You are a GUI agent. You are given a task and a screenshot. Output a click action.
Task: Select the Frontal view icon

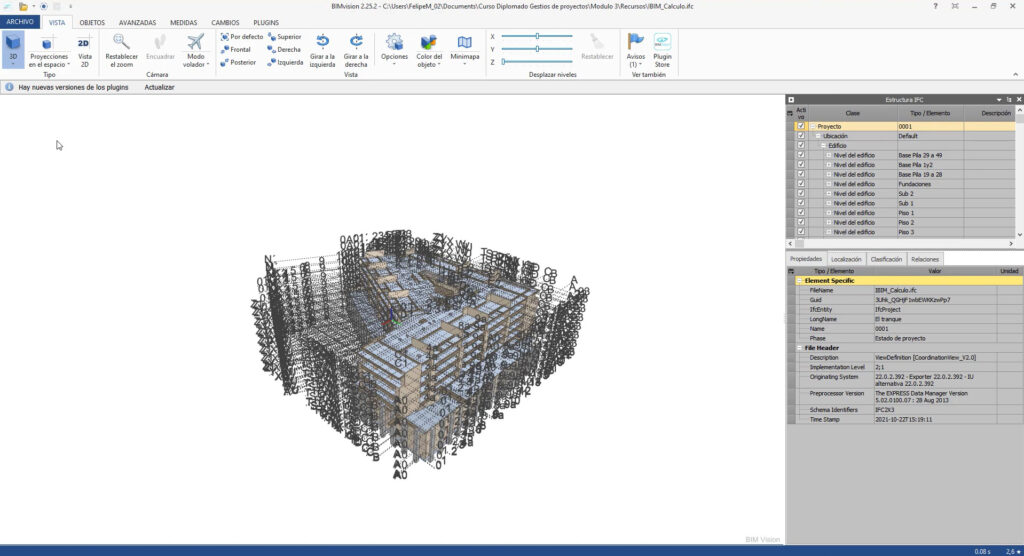pos(225,49)
